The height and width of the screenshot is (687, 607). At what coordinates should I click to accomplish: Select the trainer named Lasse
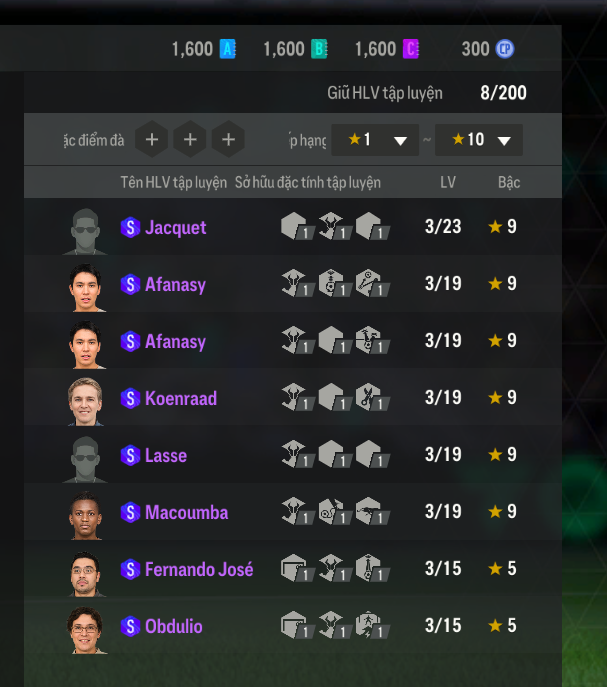pyautogui.click(x=293, y=454)
